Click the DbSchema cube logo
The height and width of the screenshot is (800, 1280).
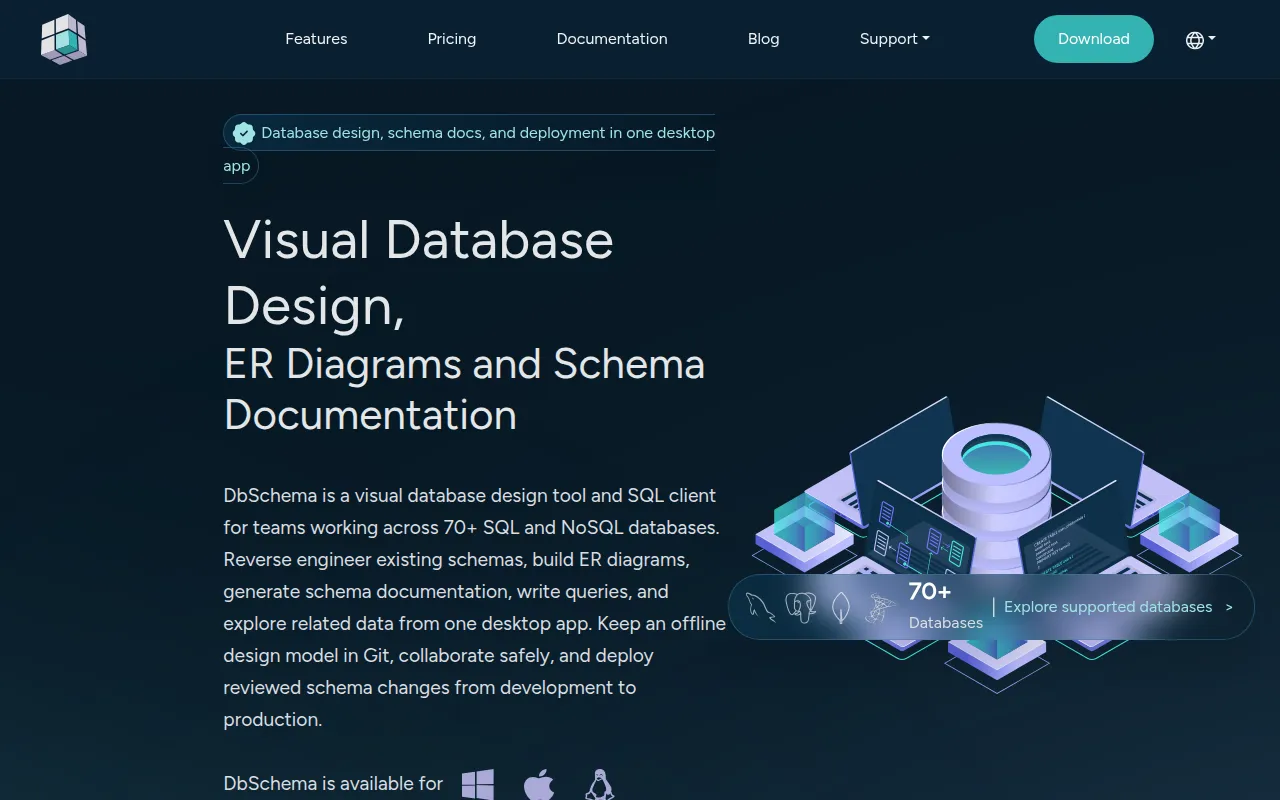(x=64, y=39)
